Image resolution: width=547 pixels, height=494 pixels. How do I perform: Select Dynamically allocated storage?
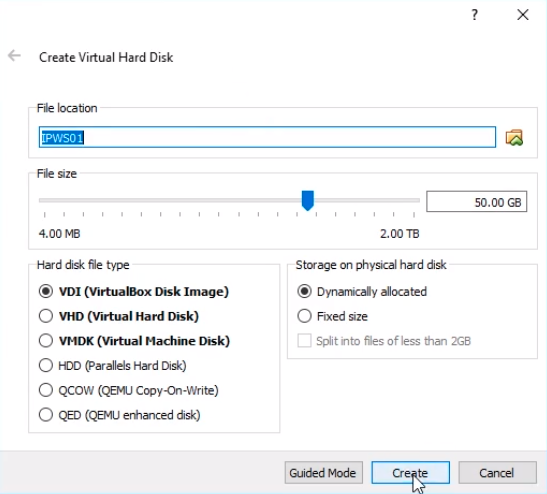[362, 291]
